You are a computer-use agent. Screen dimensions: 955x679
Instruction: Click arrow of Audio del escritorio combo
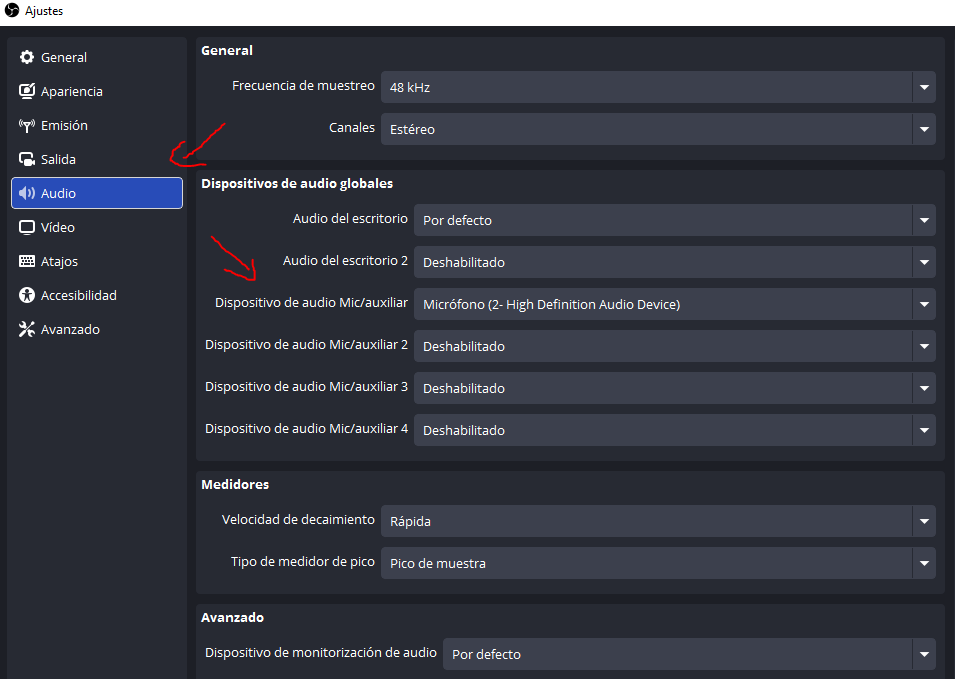click(924, 220)
